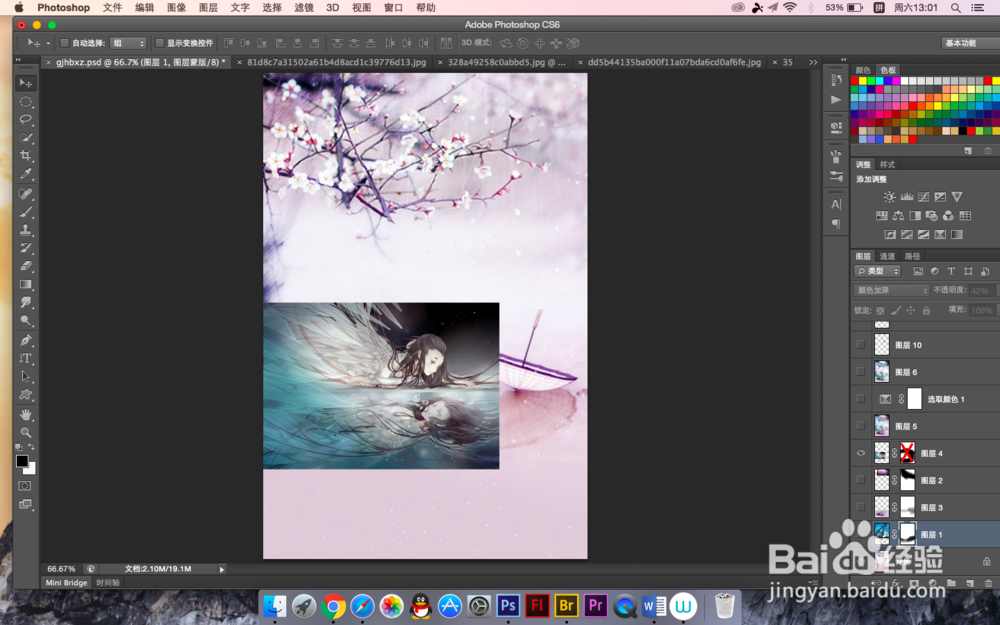This screenshot has width=1000, height=625.
Task: Select the Custom Shape tool
Action: [x=26, y=395]
